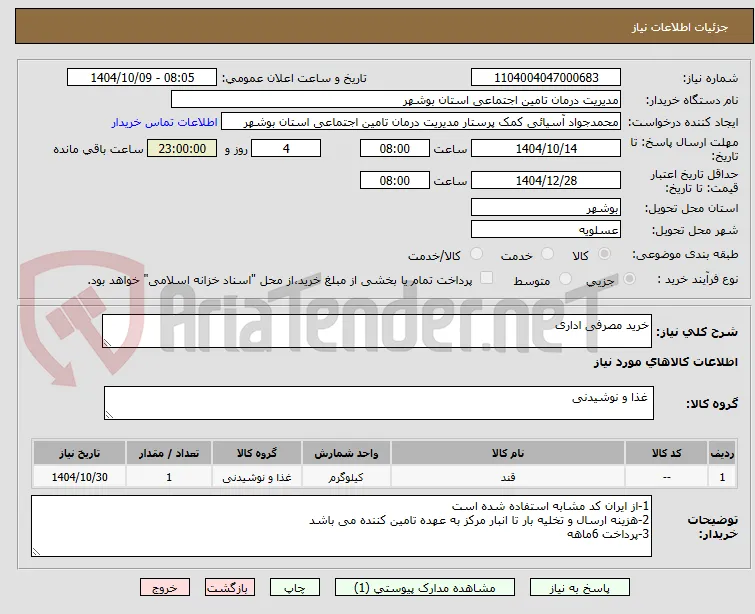The image size is (755, 614).
Task: Click the remaining days field showing 4
Action: click(286, 148)
